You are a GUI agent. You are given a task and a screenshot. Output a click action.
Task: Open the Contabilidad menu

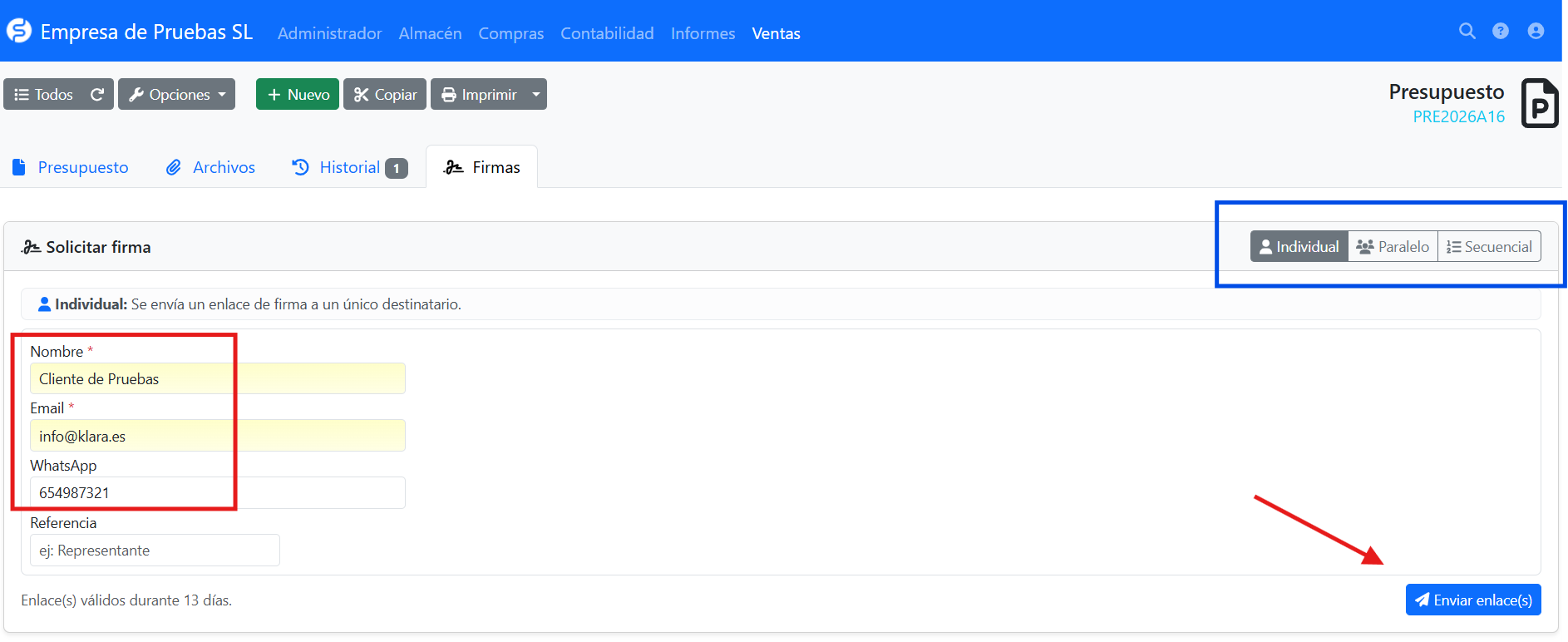point(607,33)
